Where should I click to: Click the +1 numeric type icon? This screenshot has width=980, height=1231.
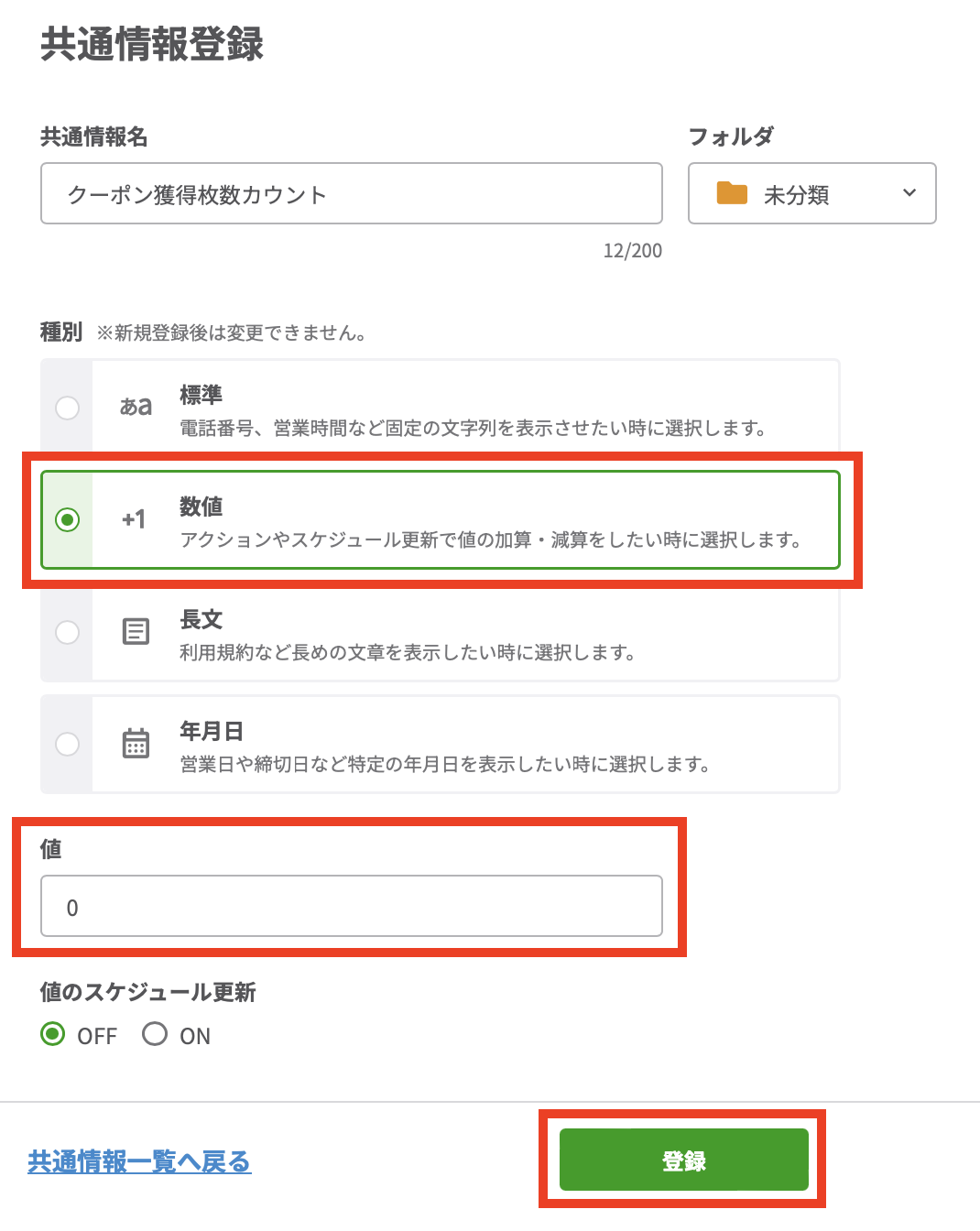click(x=134, y=519)
